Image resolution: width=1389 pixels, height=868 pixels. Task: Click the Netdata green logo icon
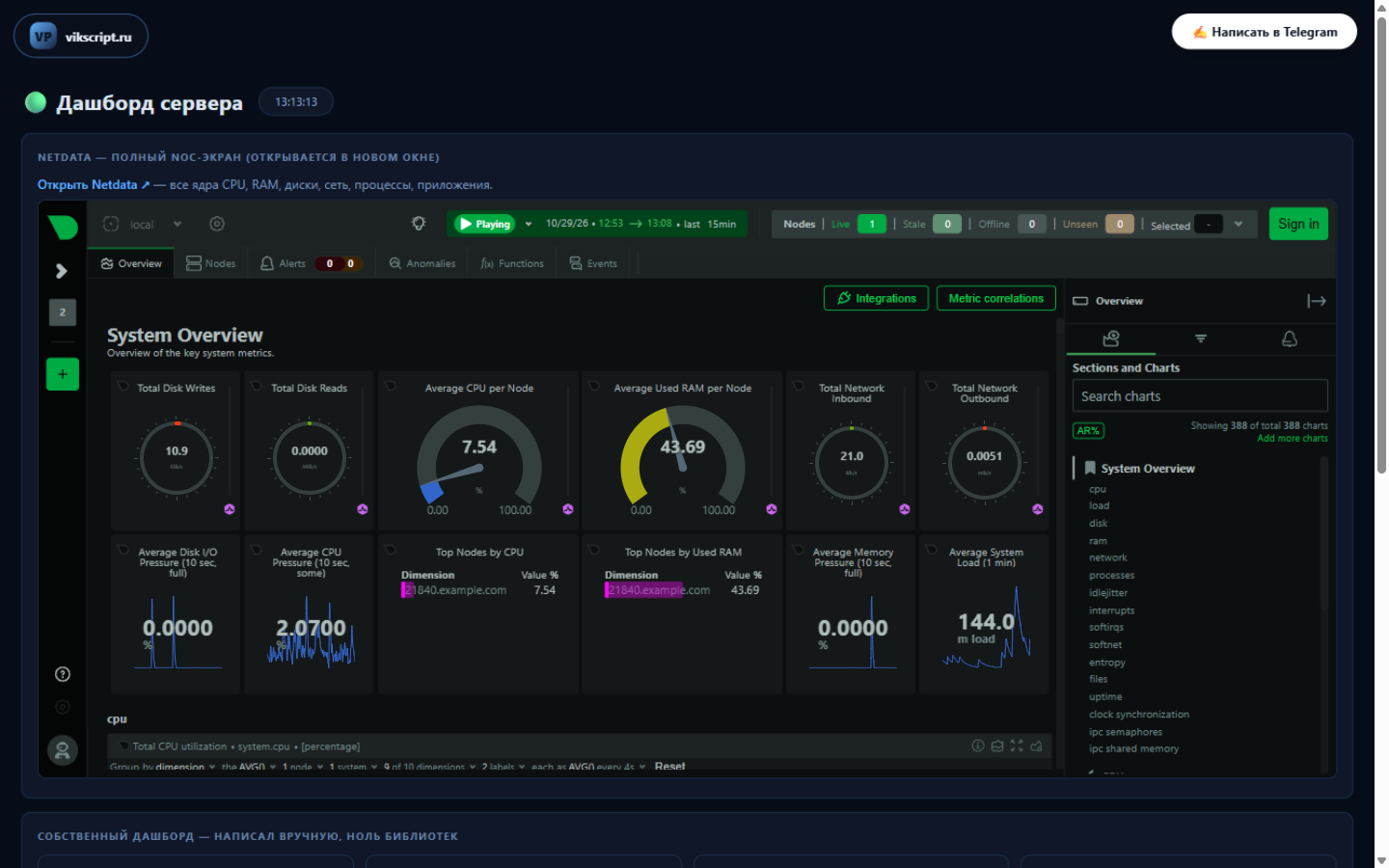(63, 227)
